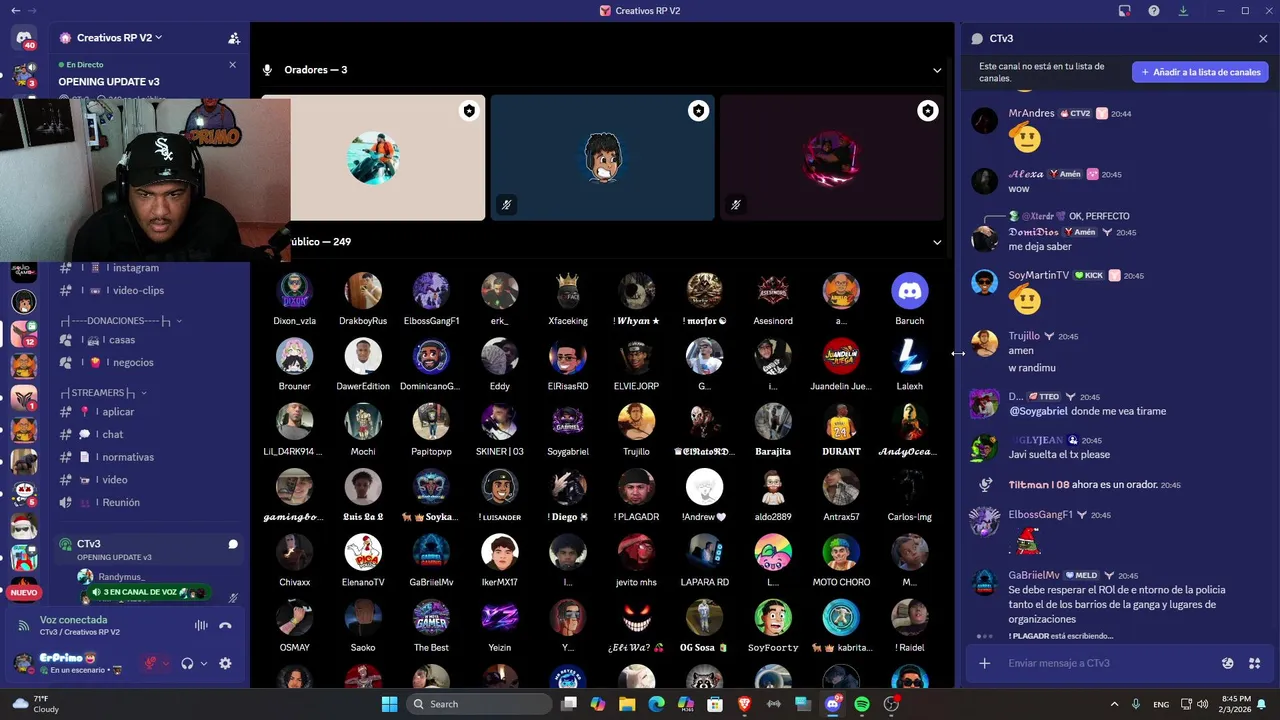Open SoyMartinTV username in chat
1280x720 pixels.
(1038, 275)
